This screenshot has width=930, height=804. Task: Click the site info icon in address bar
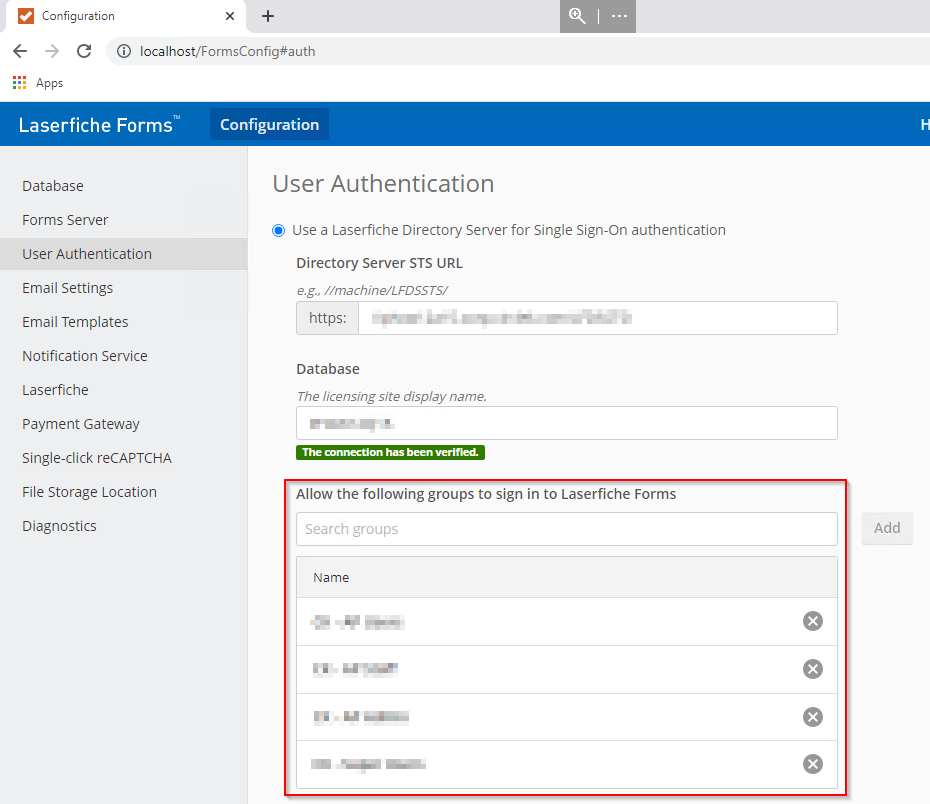pos(124,52)
